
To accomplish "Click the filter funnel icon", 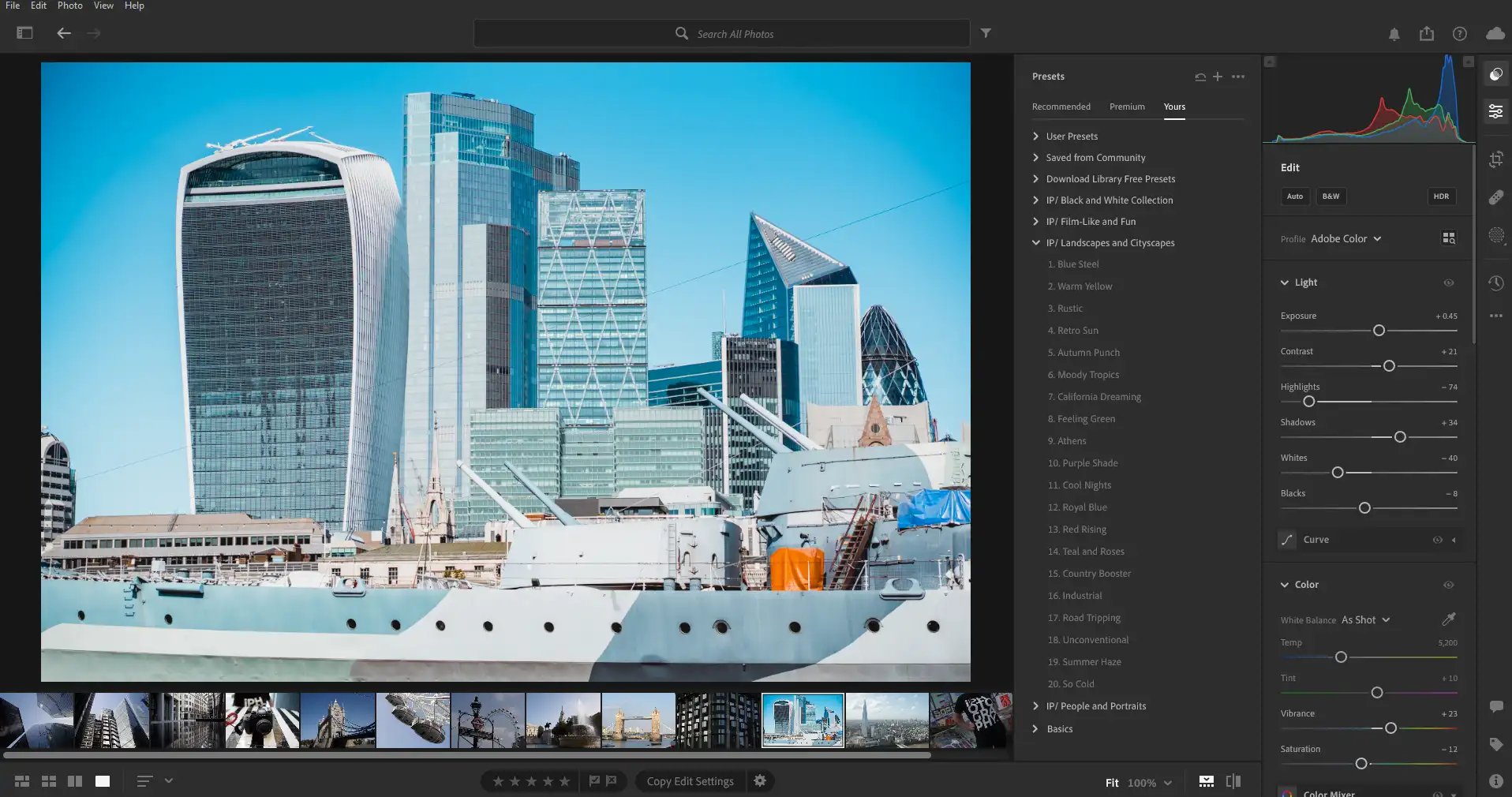I will (986, 33).
